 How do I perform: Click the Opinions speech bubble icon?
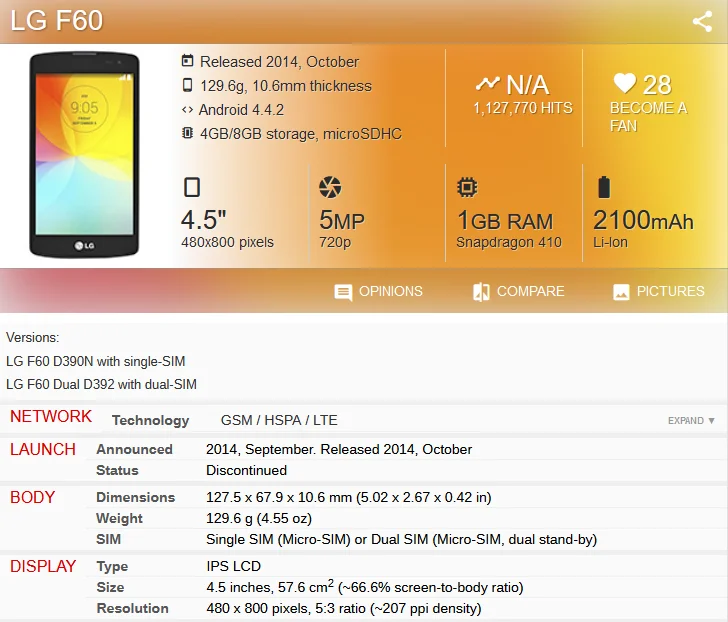[x=343, y=292]
